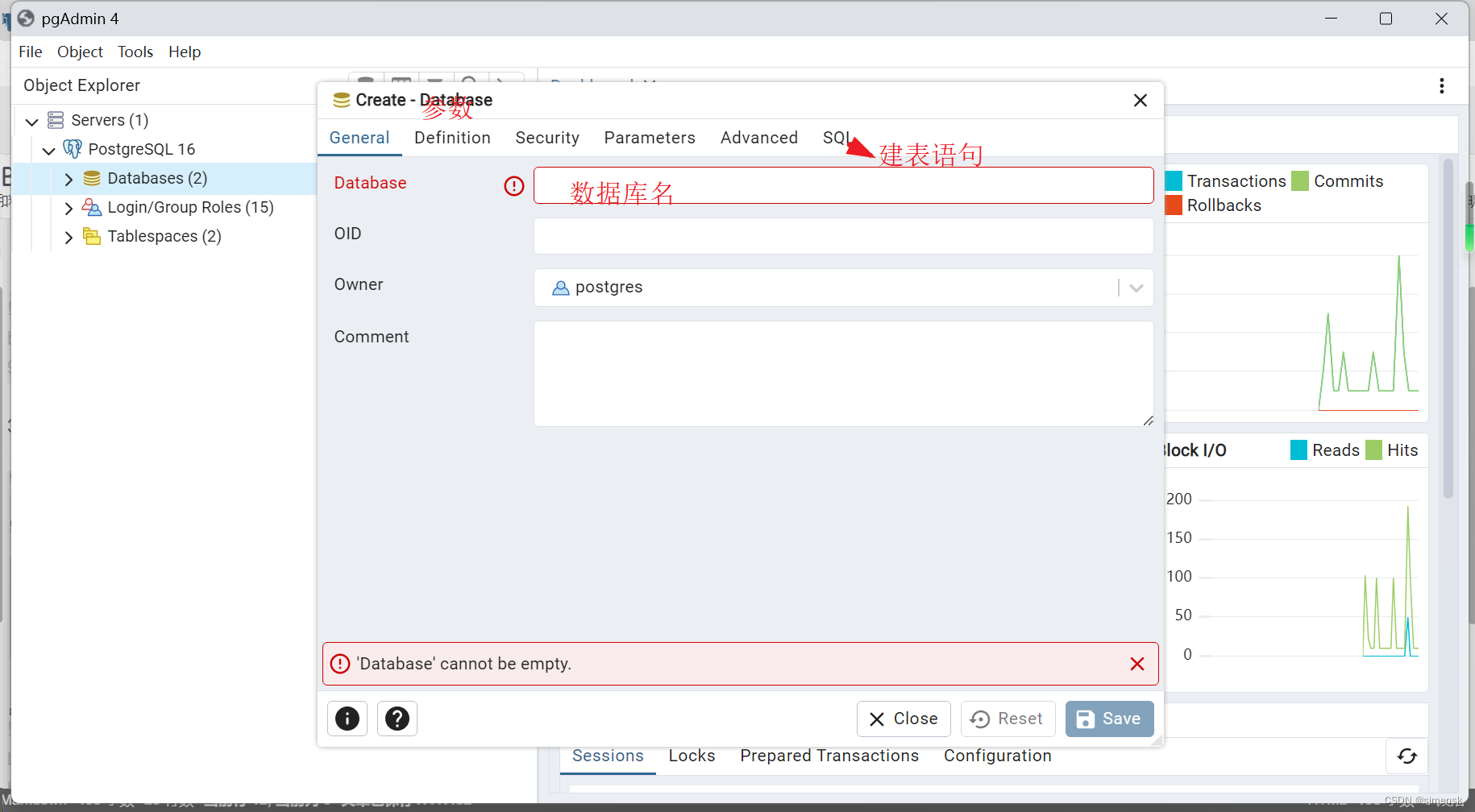1475x812 pixels.
Task: Expand the Databases tree node
Action: [69, 178]
